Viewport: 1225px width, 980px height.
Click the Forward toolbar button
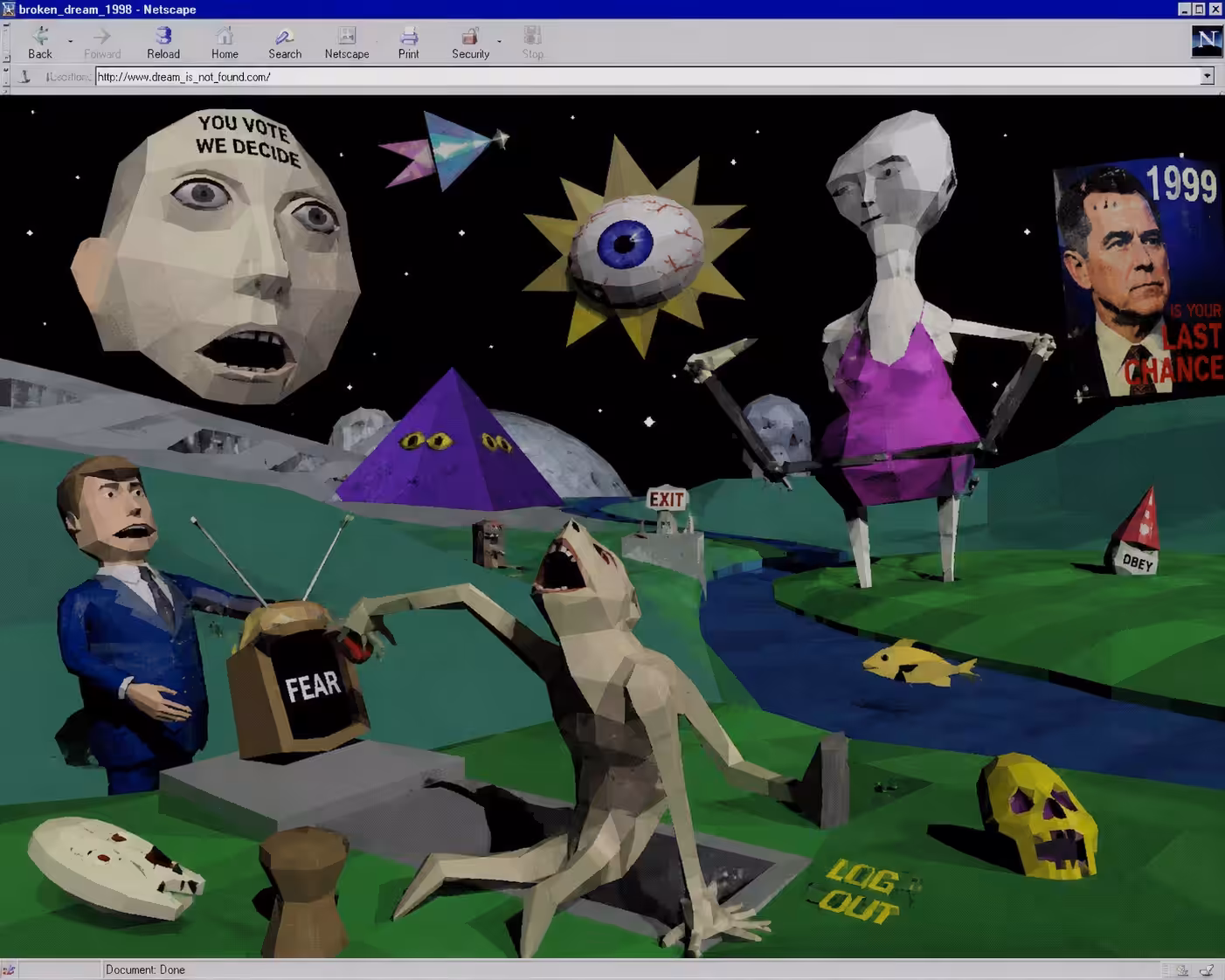tap(102, 42)
